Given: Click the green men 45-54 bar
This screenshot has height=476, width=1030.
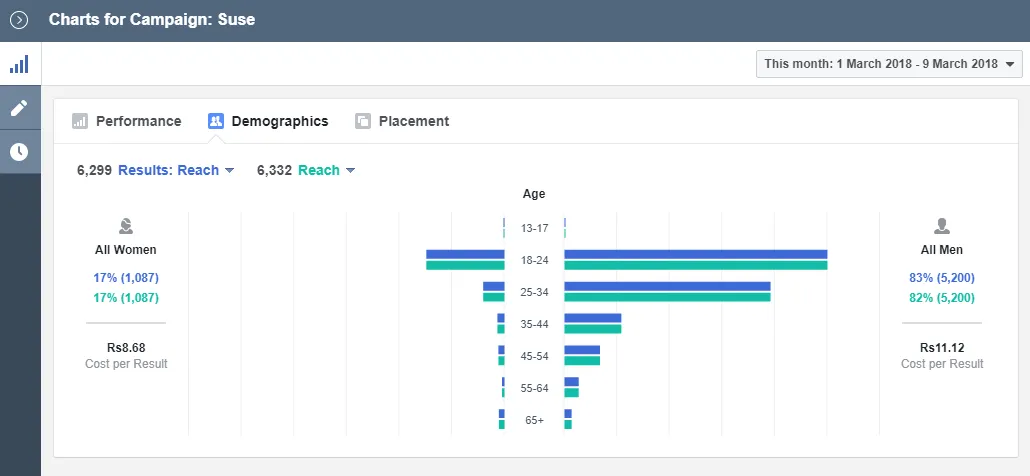Looking at the screenshot, I should [582, 361].
